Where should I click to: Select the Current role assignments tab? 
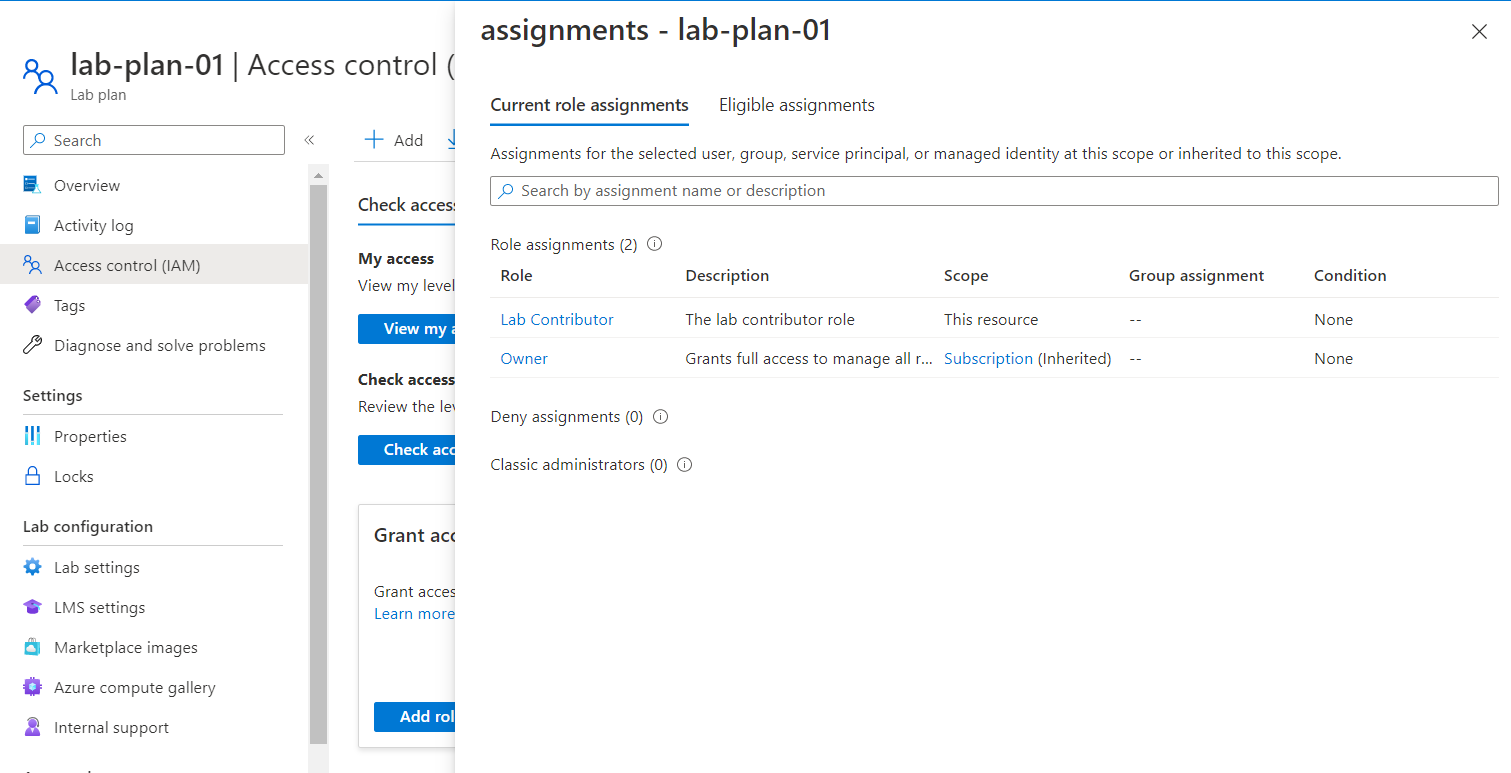tap(588, 105)
